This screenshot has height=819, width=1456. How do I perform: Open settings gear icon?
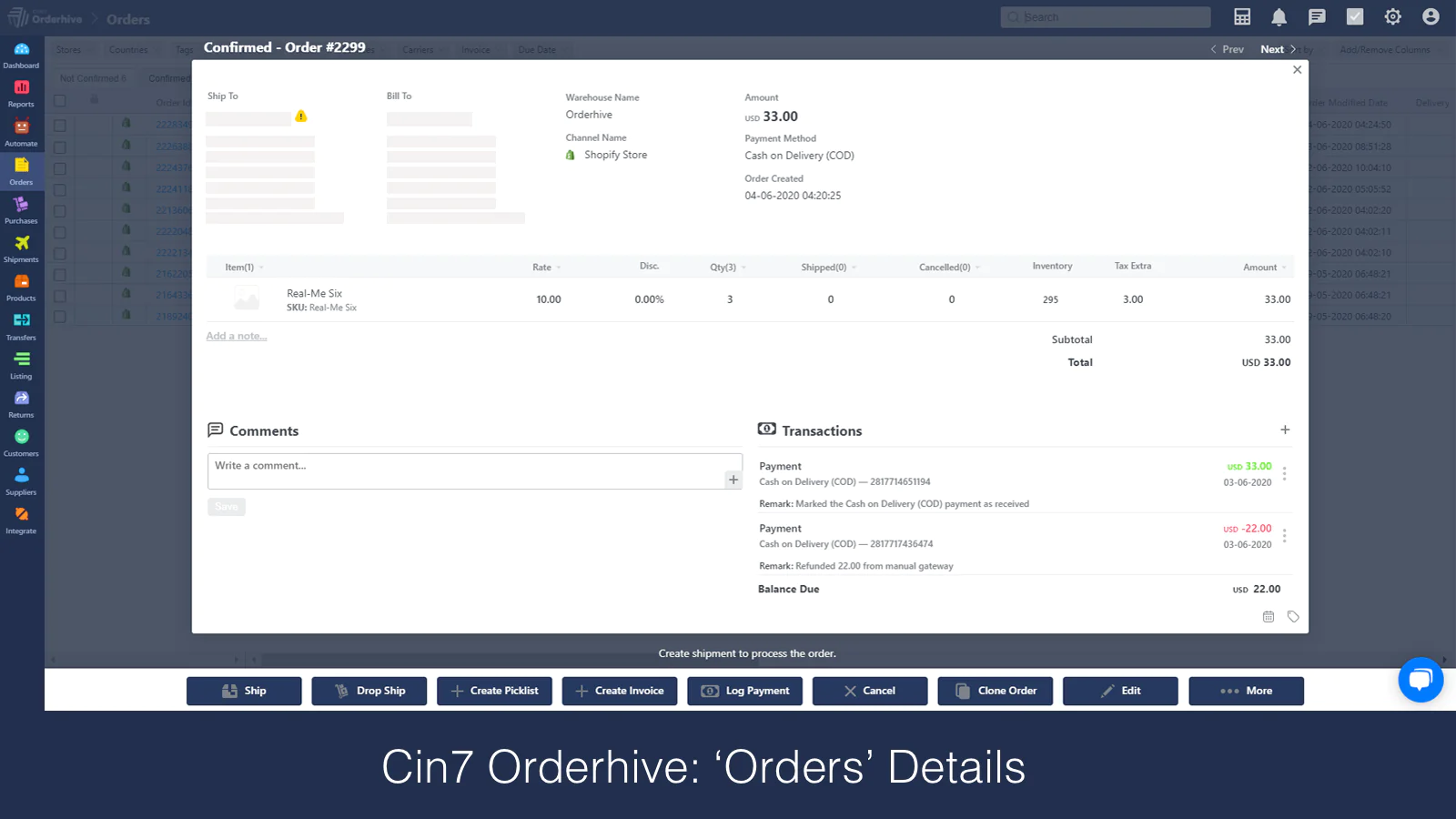coord(1392,16)
